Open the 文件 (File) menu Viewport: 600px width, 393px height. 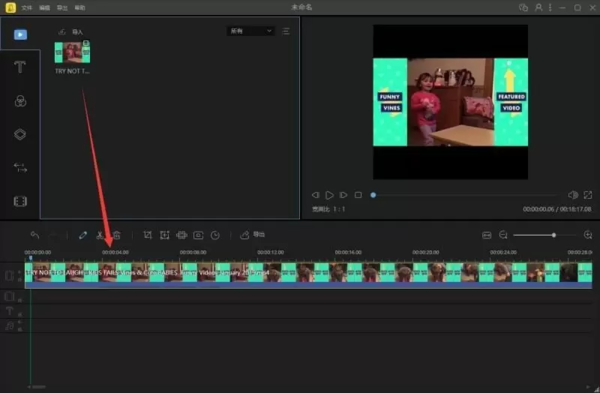tap(27, 8)
